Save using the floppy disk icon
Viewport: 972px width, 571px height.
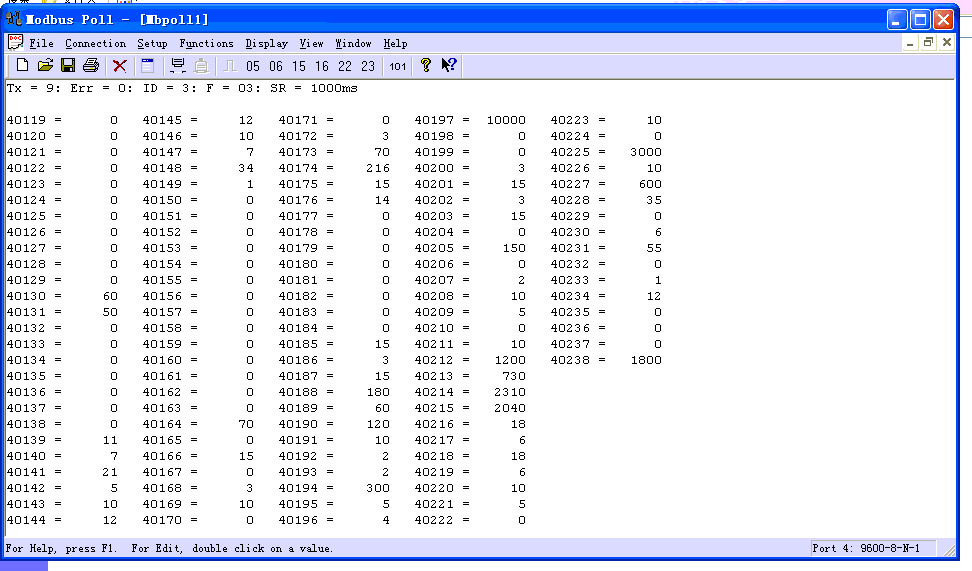point(68,66)
